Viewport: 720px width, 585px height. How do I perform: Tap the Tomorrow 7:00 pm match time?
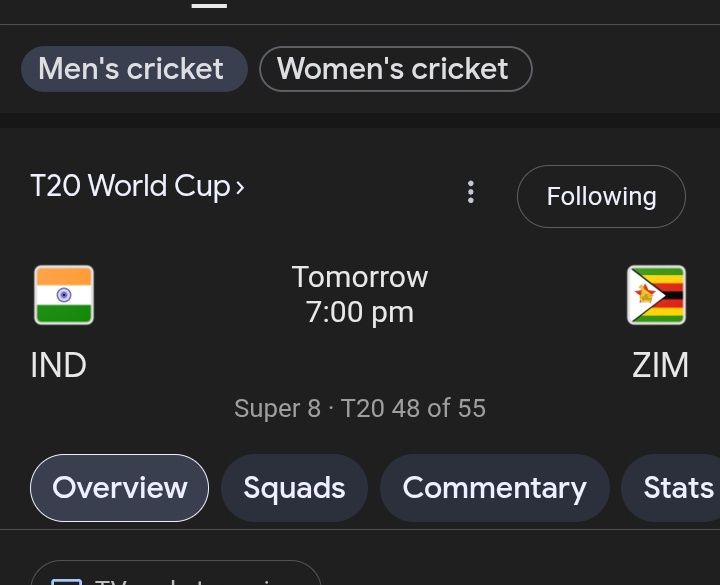pyautogui.click(x=360, y=294)
